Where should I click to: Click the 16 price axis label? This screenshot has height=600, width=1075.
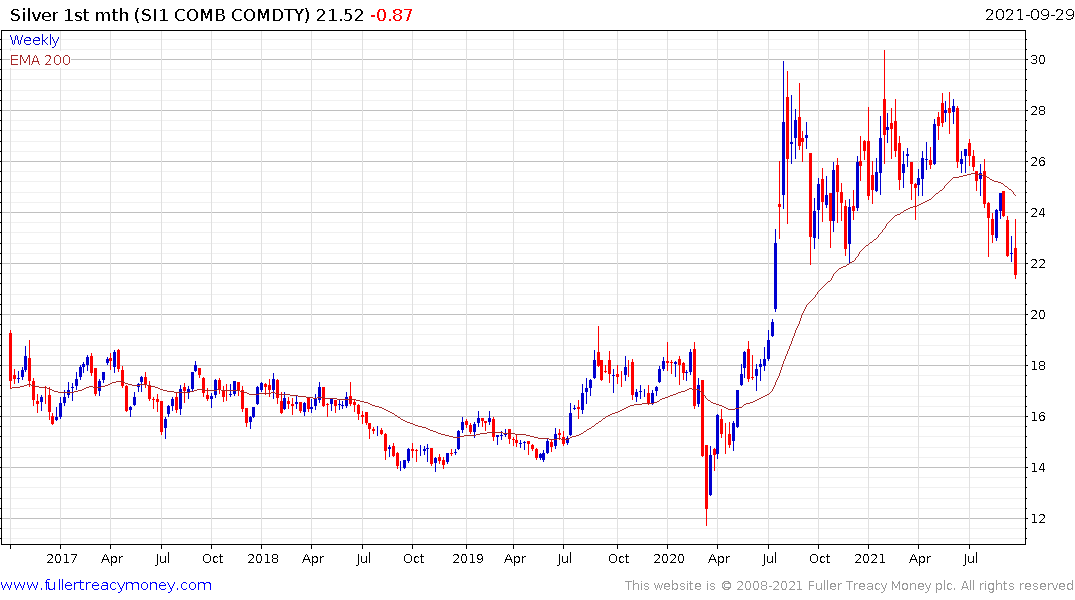pyautogui.click(x=1038, y=417)
